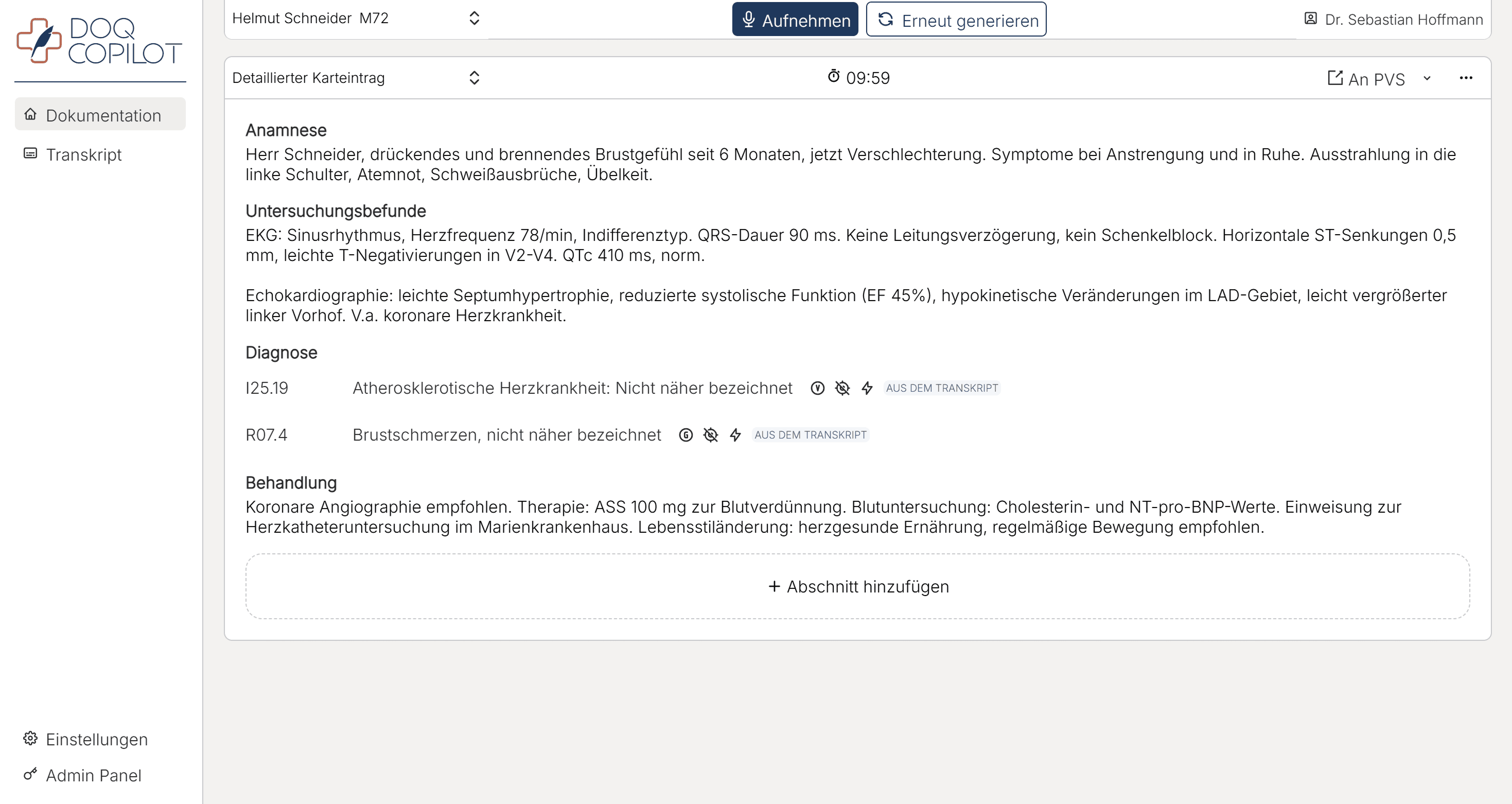Toggle crossed-out target icon on I25.19 row
This screenshot has height=804, width=1512.
tap(842, 388)
